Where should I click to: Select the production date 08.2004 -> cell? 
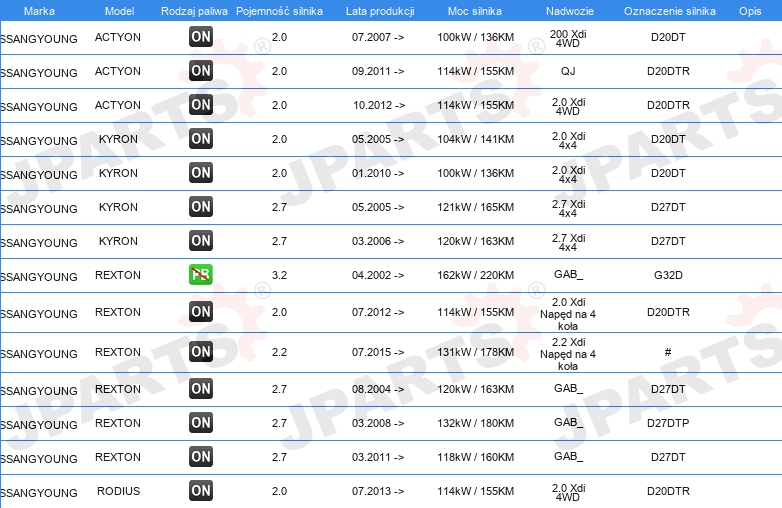pyautogui.click(x=378, y=389)
